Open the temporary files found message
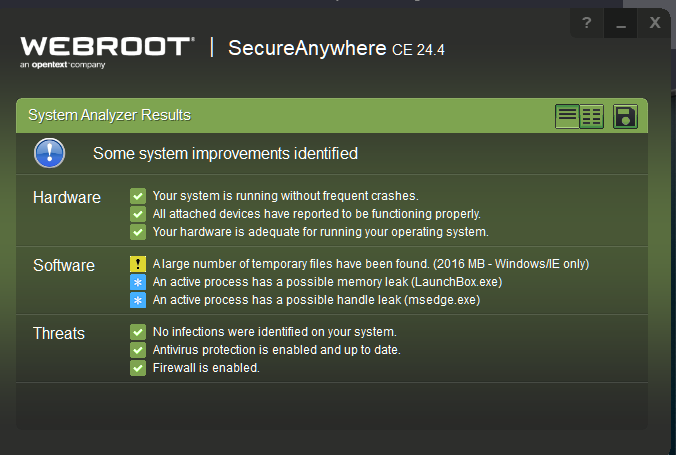Image resolution: width=676 pixels, height=455 pixels. 371,264
